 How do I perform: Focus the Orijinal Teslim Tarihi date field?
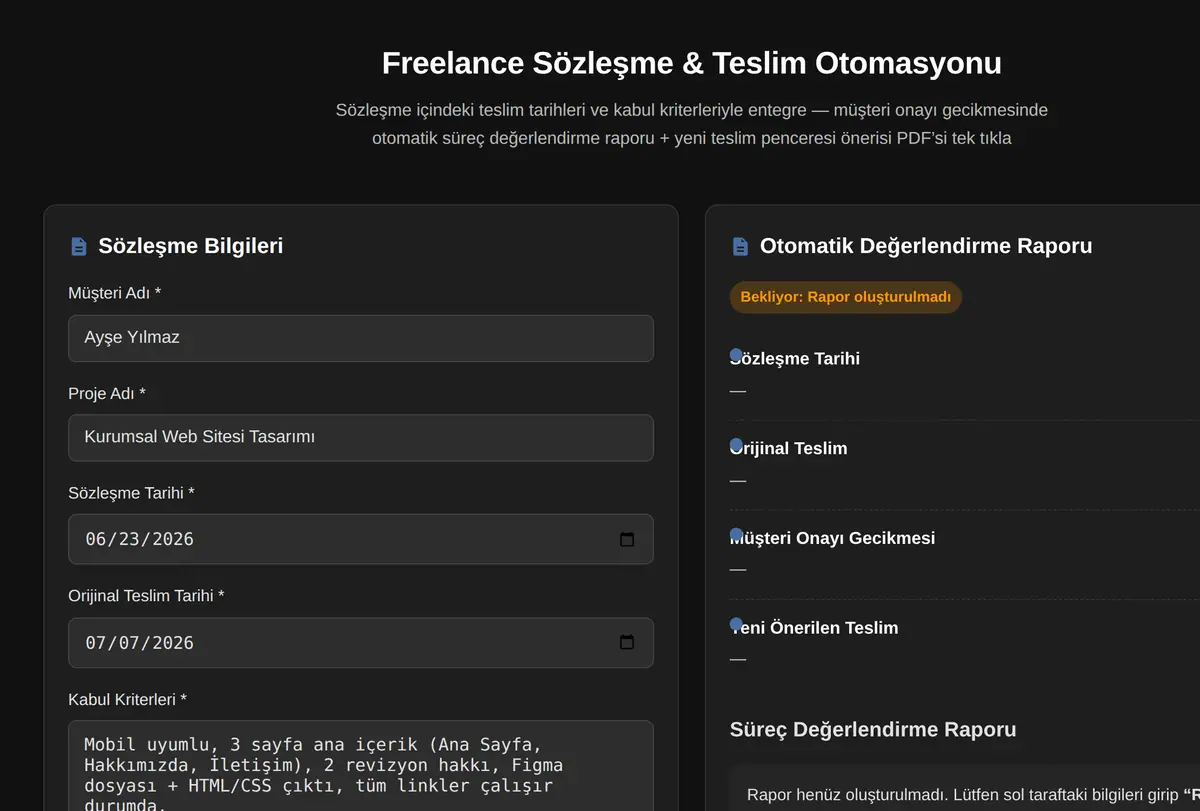[x=361, y=643]
